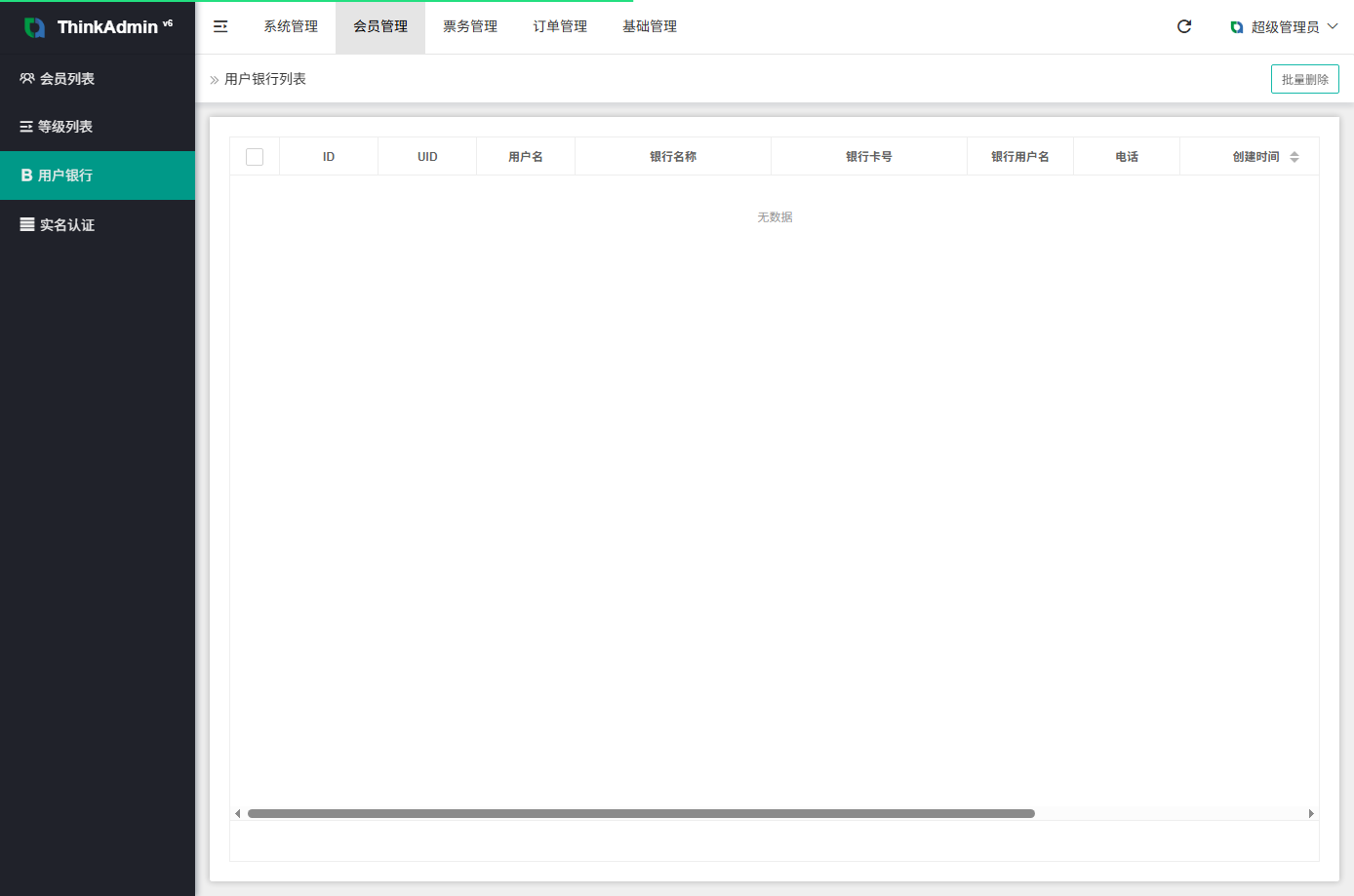
Task: Check the select-all checkbox in table header
Action: (x=255, y=157)
